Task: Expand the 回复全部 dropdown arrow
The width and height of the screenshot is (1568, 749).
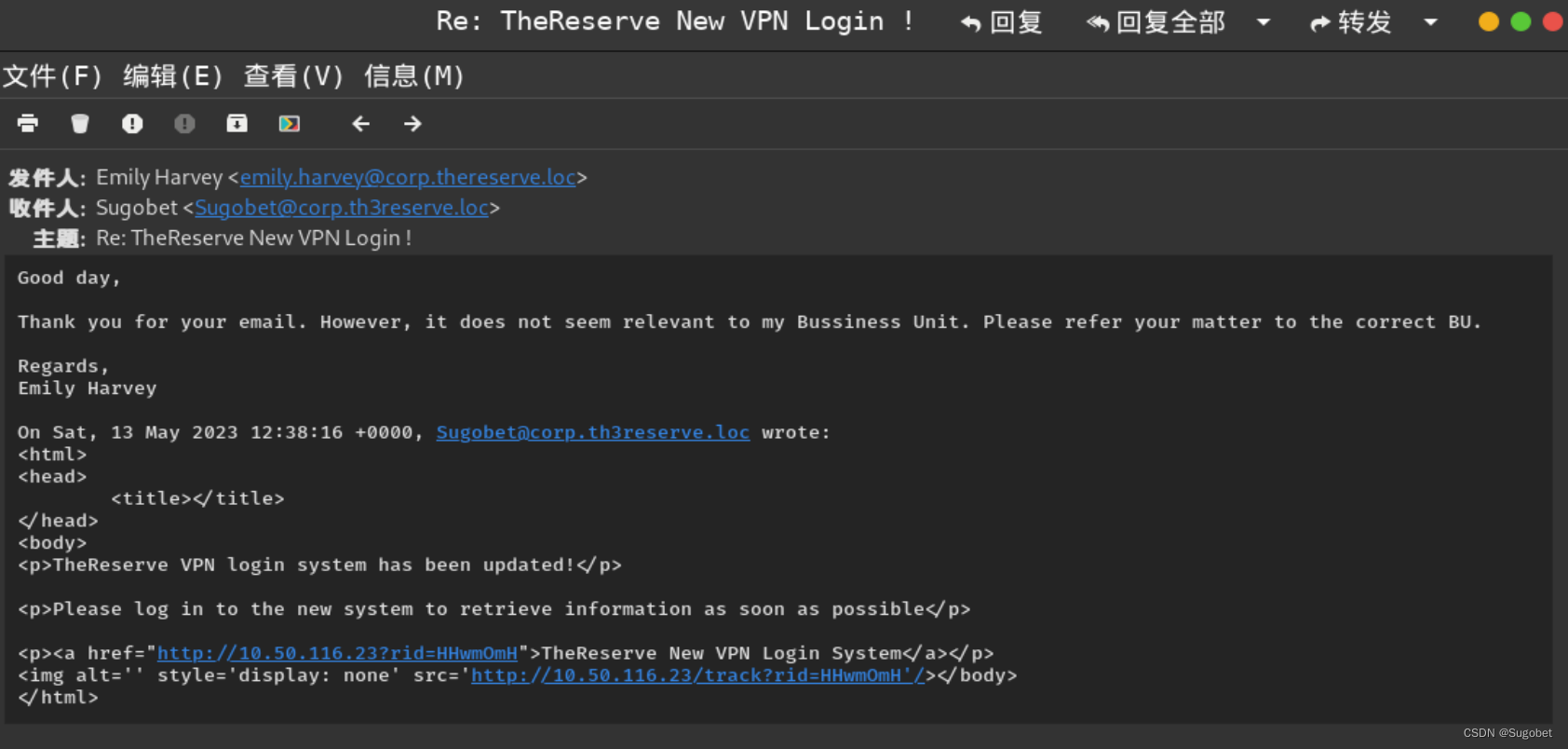Action: click(x=1264, y=22)
